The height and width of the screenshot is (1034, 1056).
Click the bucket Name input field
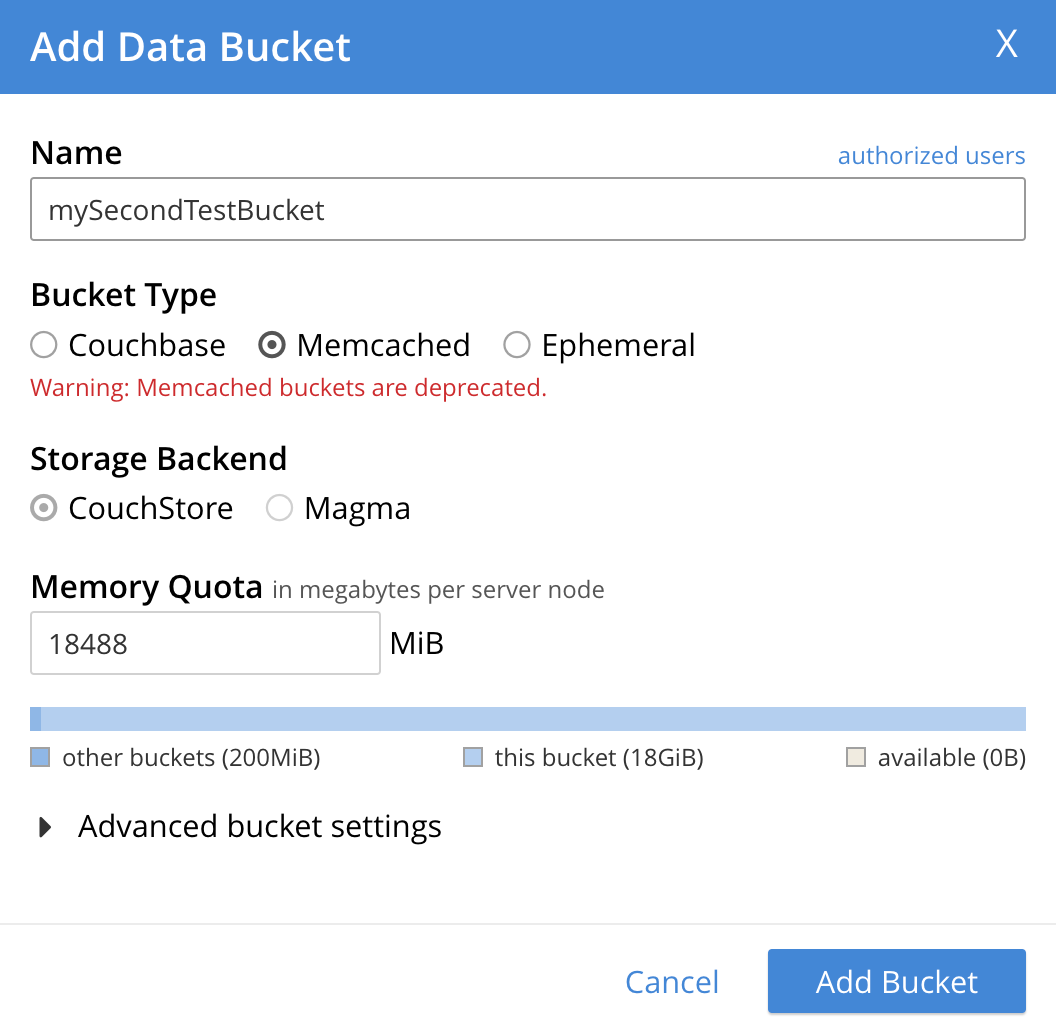528,209
